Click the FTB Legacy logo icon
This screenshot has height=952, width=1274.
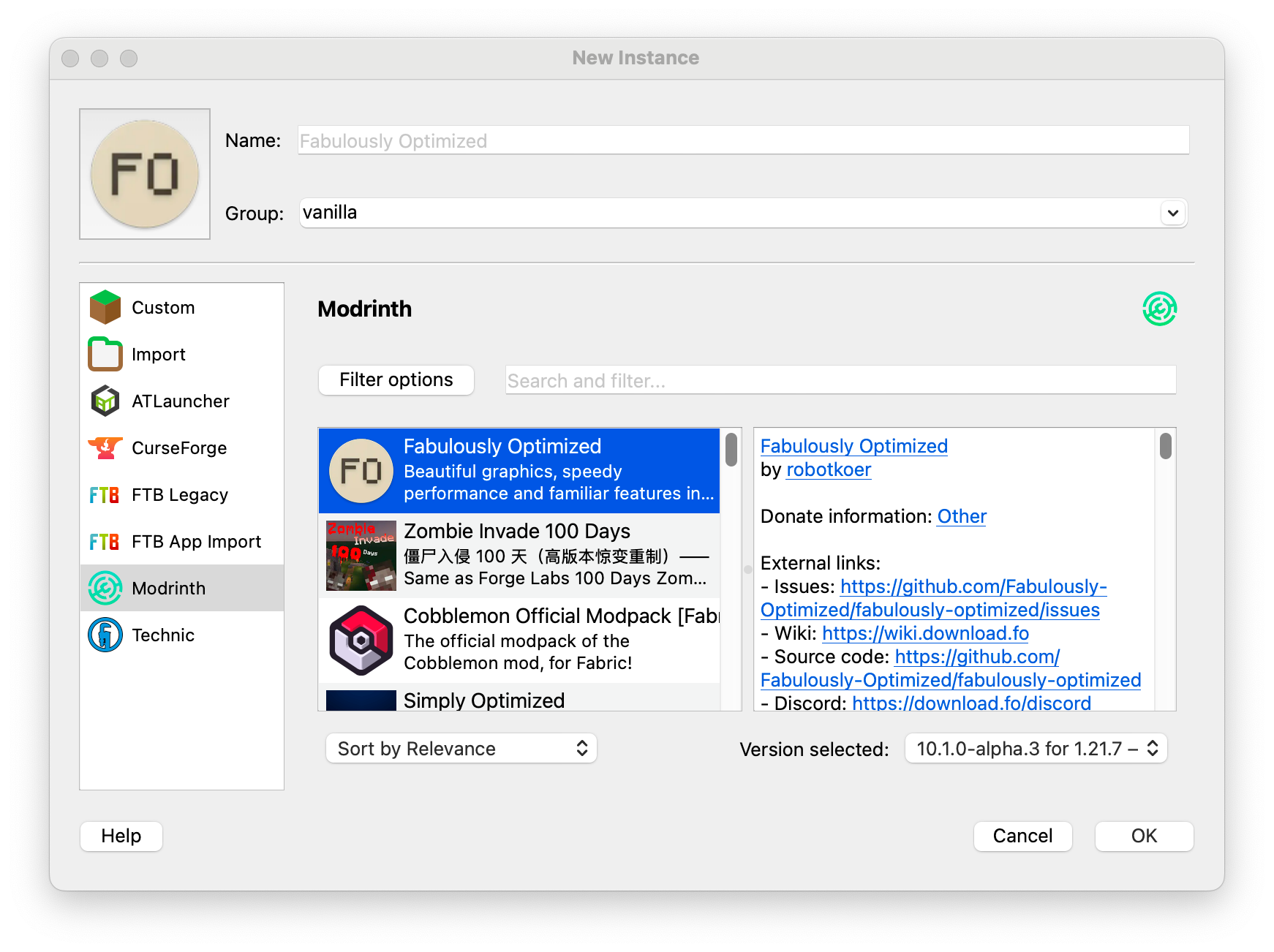105,495
